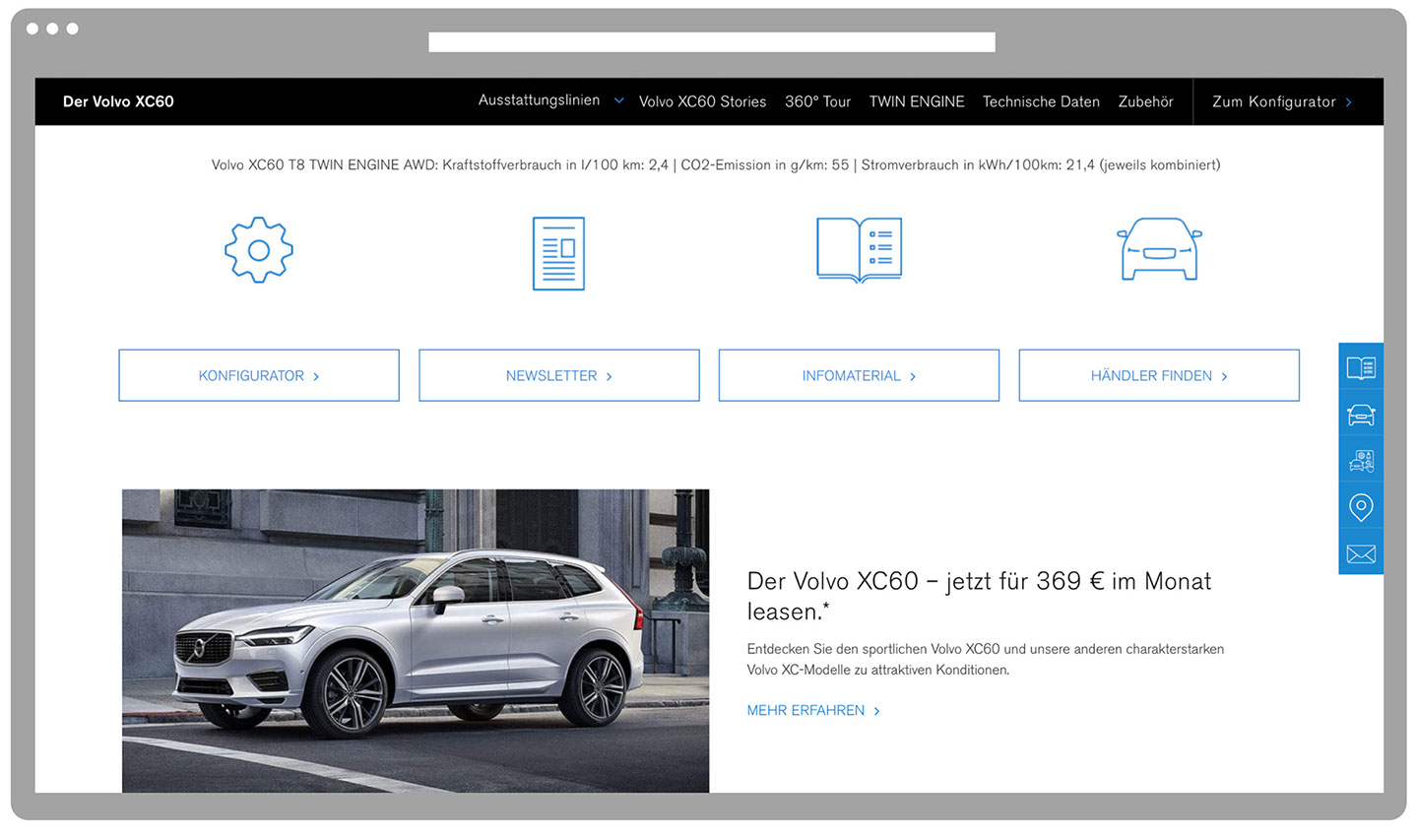1416x840 pixels.
Task: Open the brochure icon in the side panel
Action: [x=1361, y=367]
